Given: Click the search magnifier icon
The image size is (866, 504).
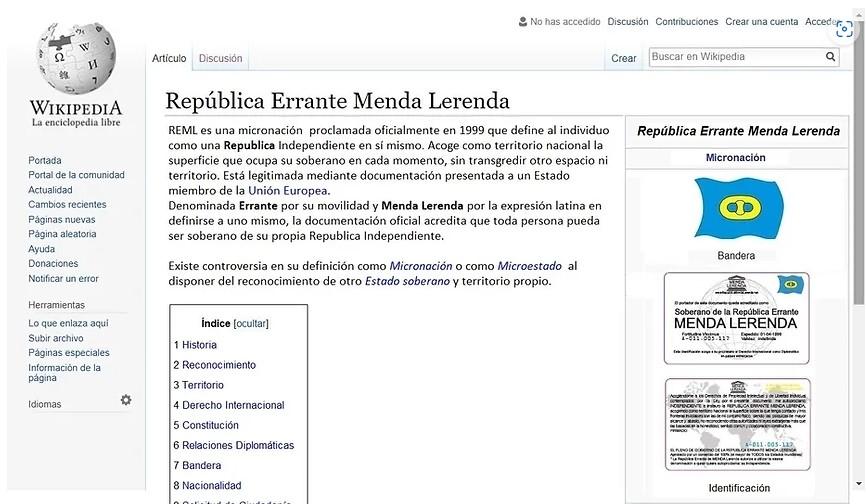Looking at the screenshot, I should coord(830,56).
